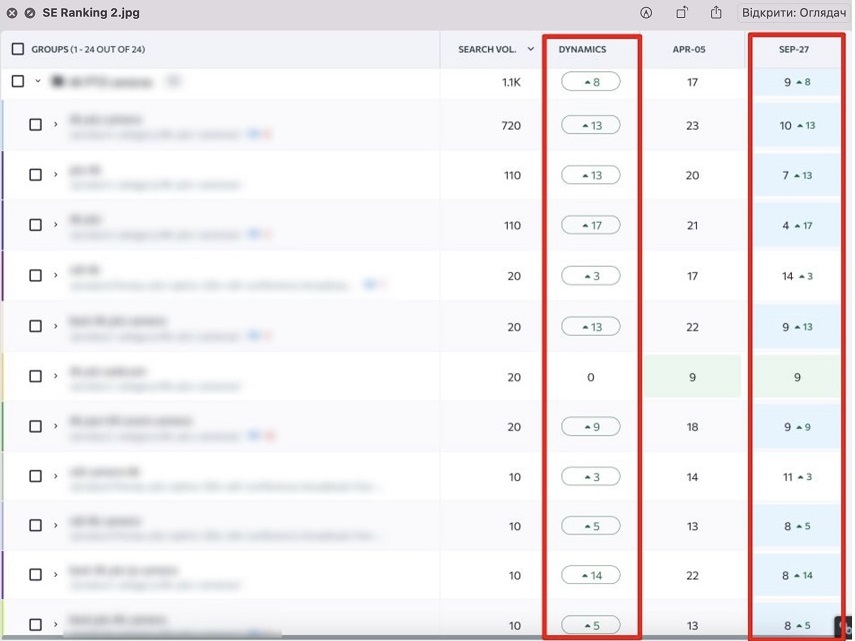The width and height of the screenshot is (855, 641).
Task: Click the ▲17 dynamics indicator for the 110-volume row
Action: tap(591, 225)
